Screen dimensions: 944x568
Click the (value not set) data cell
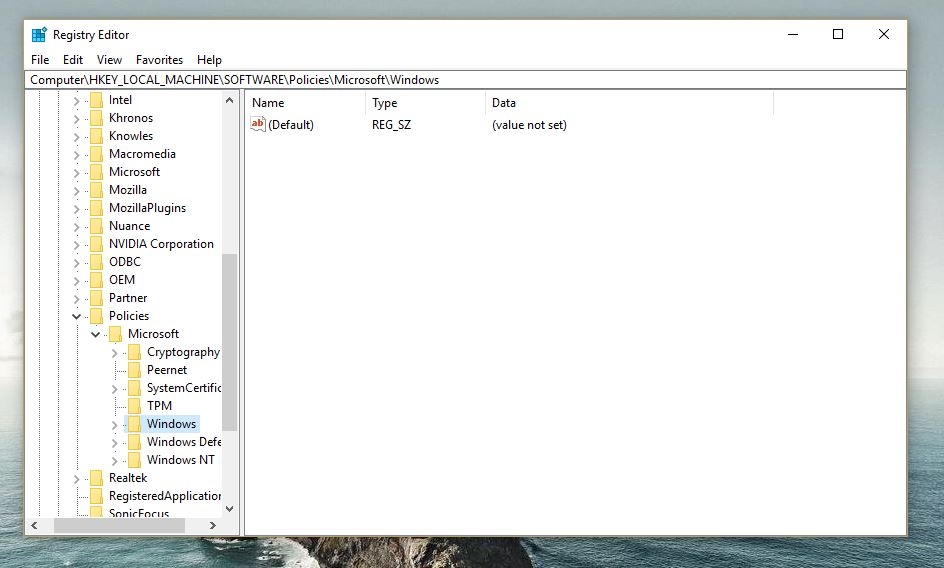pos(529,125)
